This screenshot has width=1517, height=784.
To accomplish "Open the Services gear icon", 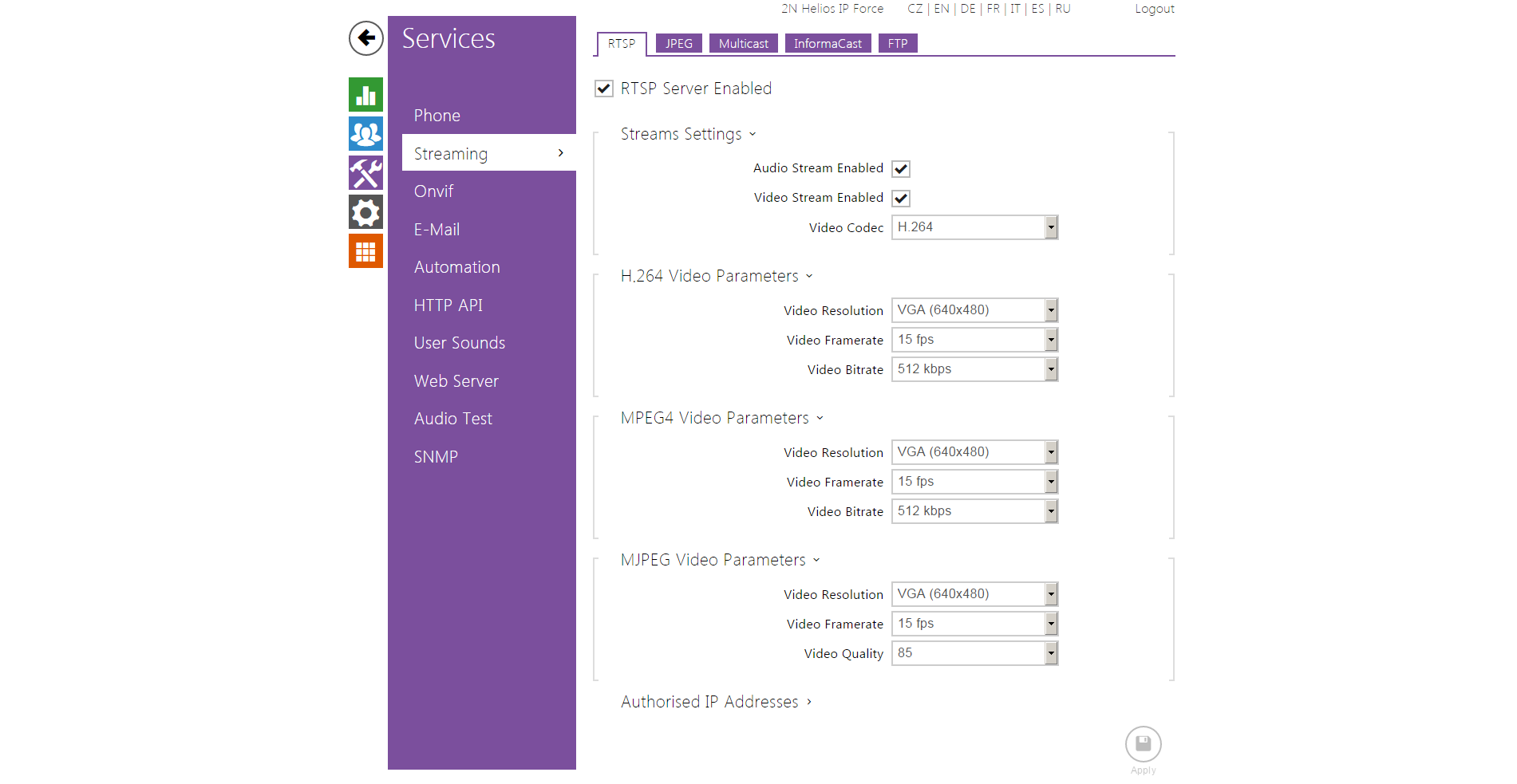I will click(365, 212).
